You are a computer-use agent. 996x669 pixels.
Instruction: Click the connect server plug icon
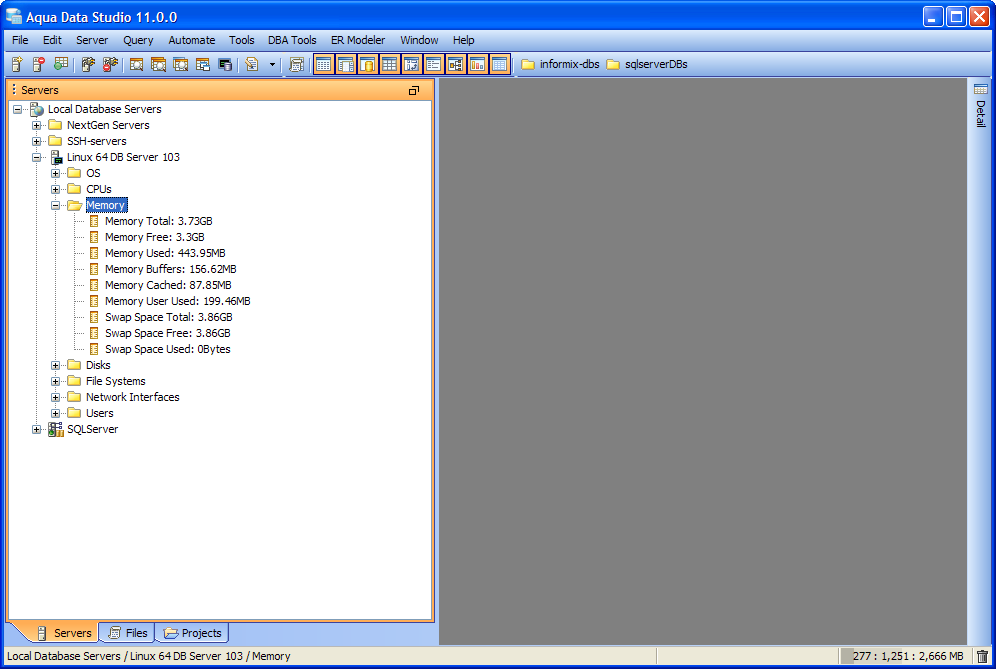[x=88, y=64]
